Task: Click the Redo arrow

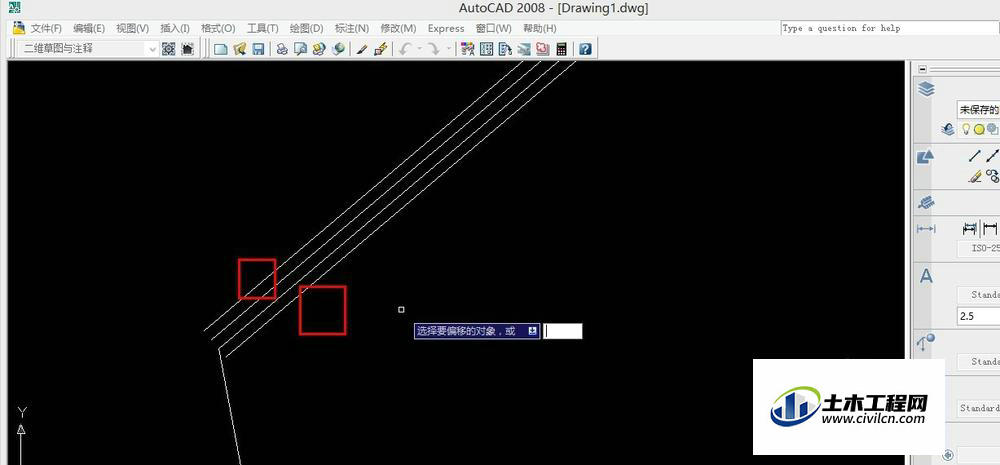Action: coord(433,48)
